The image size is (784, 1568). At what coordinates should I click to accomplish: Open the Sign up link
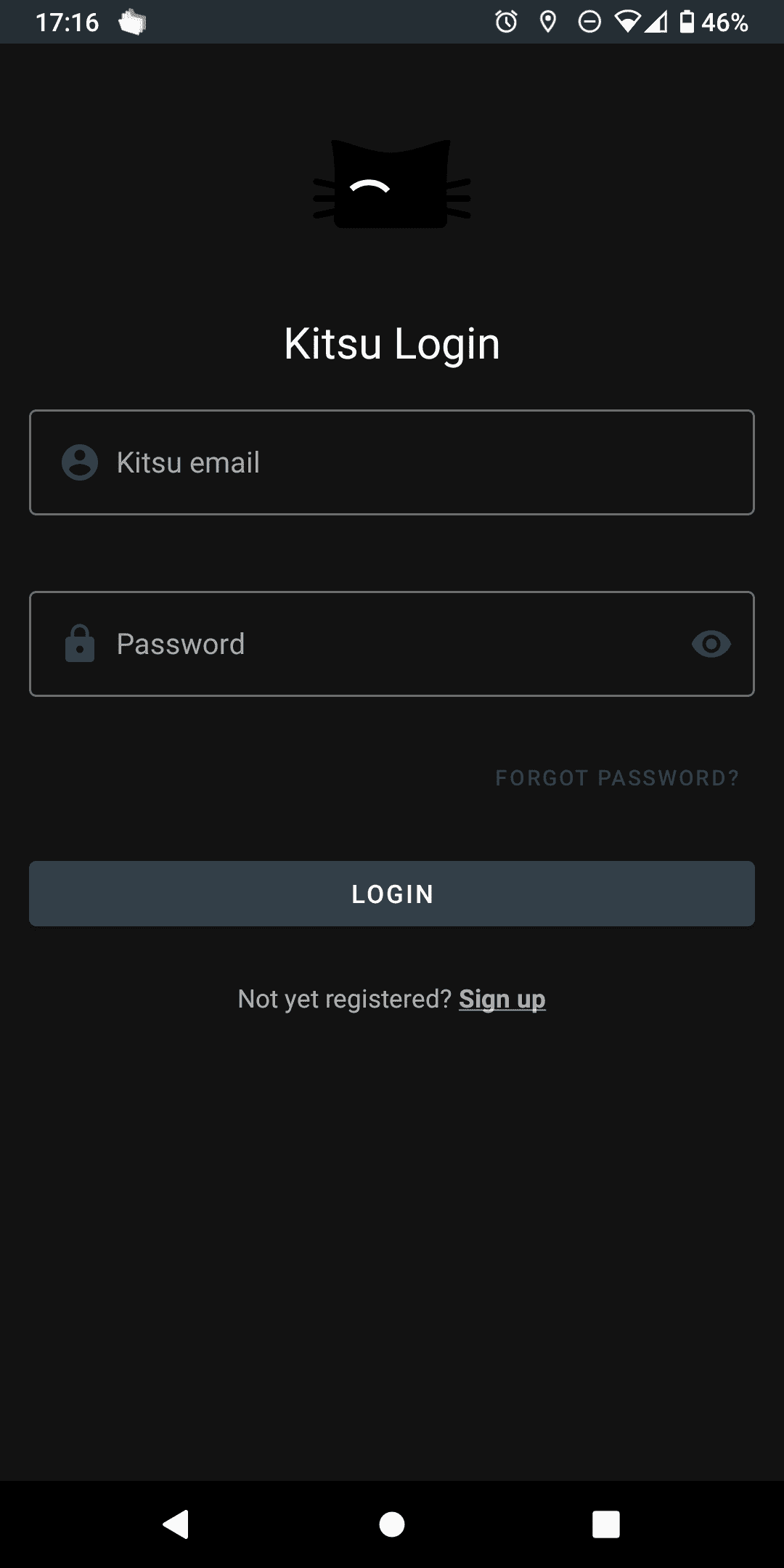[502, 1000]
